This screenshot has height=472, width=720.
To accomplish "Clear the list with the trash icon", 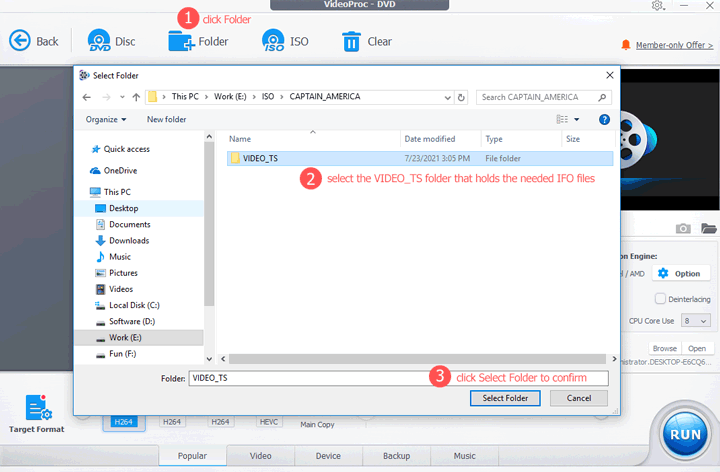I will coord(351,41).
